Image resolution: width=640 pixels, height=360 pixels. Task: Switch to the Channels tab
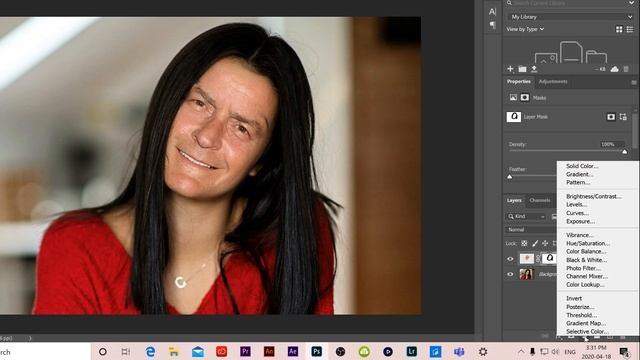click(x=540, y=200)
